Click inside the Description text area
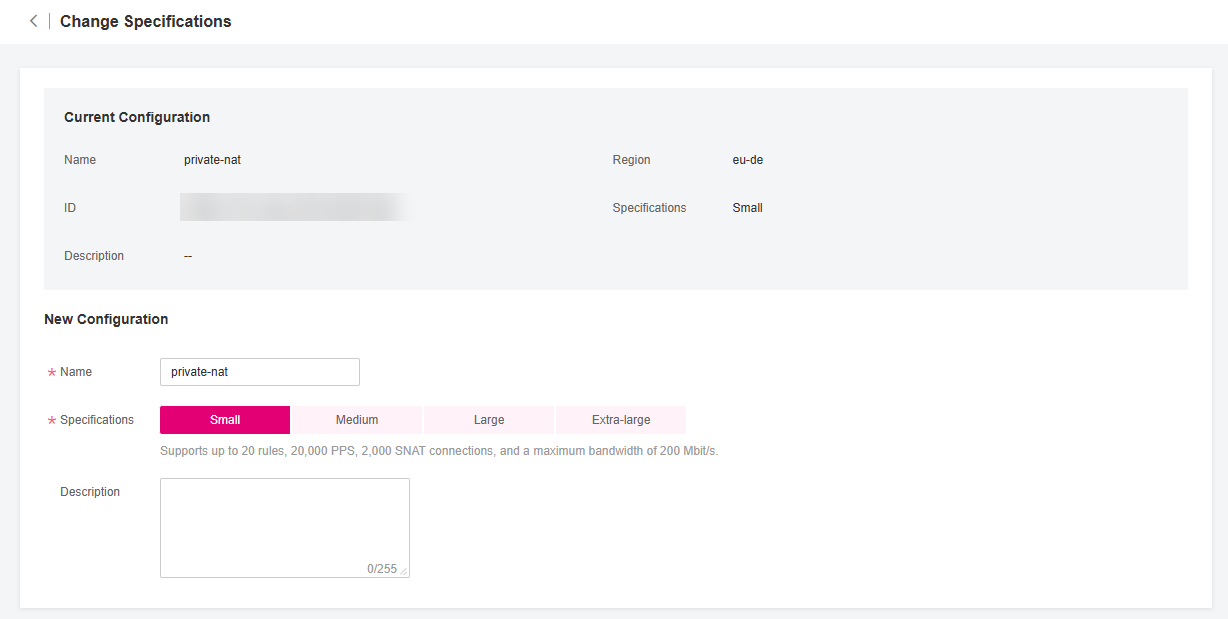Viewport: 1228px width, 619px height. click(x=285, y=528)
